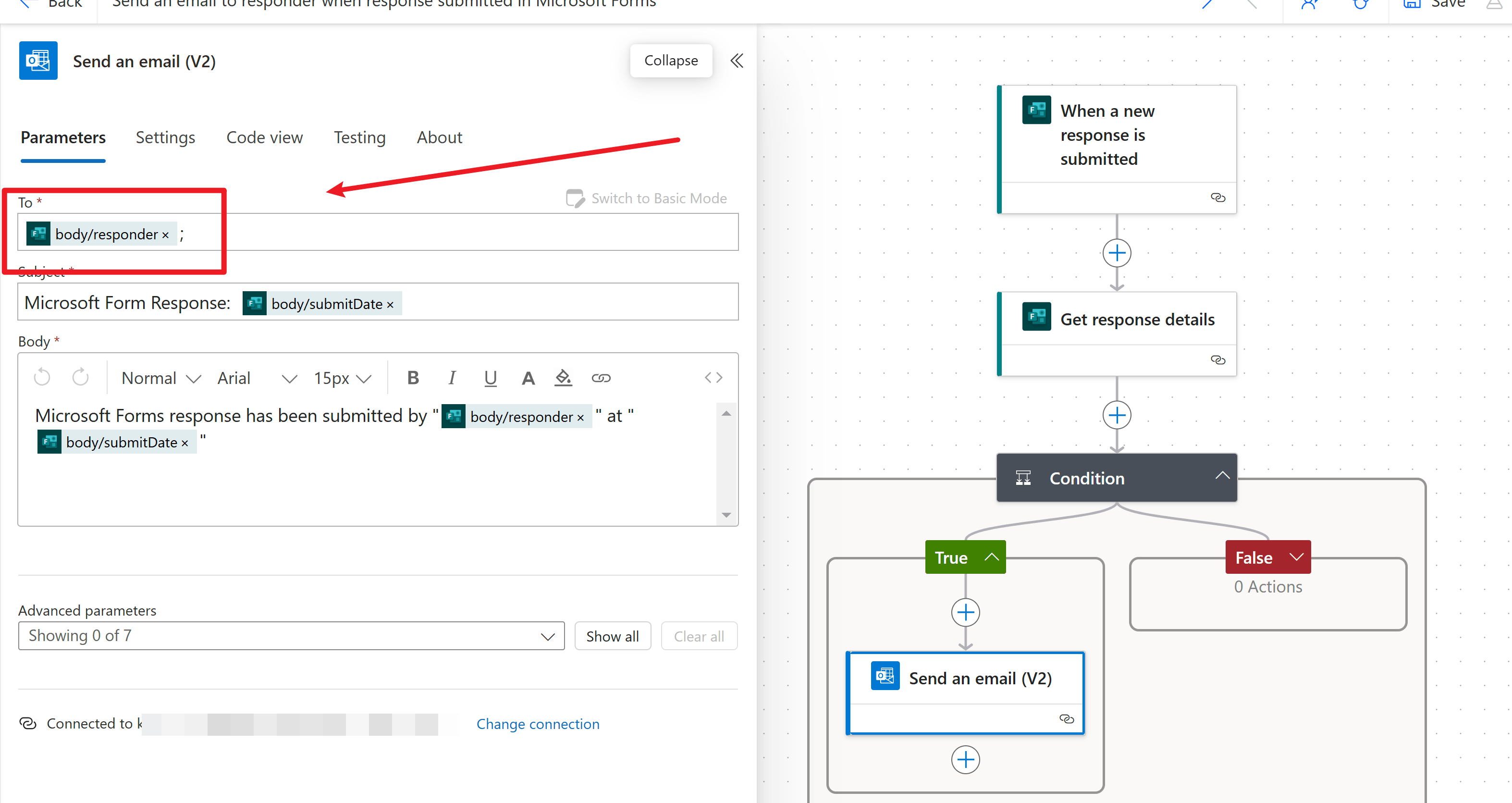The height and width of the screenshot is (803, 1512).
Task: Toggle bold formatting in body editor
Action: (413, 378)
